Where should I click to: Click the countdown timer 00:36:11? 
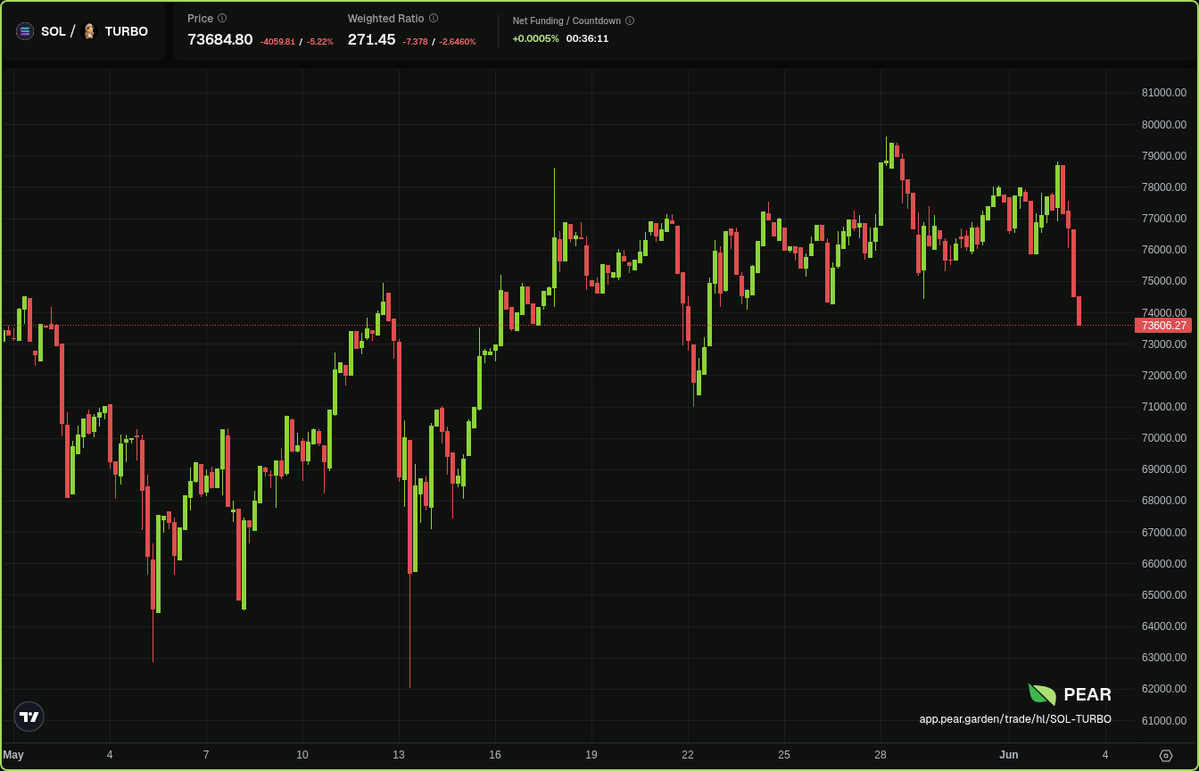(587, 38)
